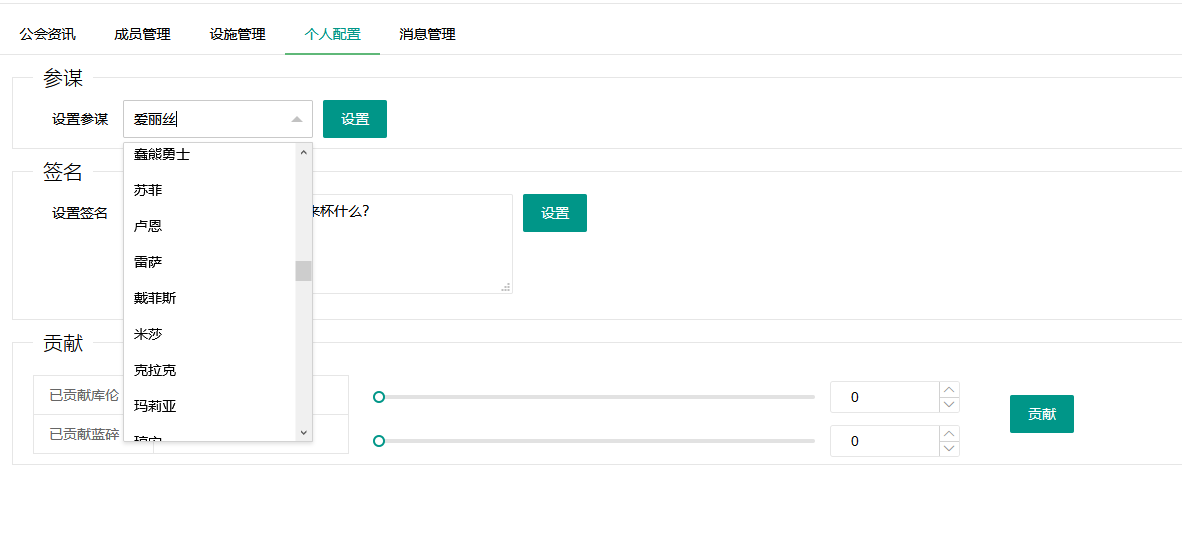The height and width of the screenshot is (556, 1182).
Task: Increase the upper contribution value with up arrow
Action: [x=949, y=390]
